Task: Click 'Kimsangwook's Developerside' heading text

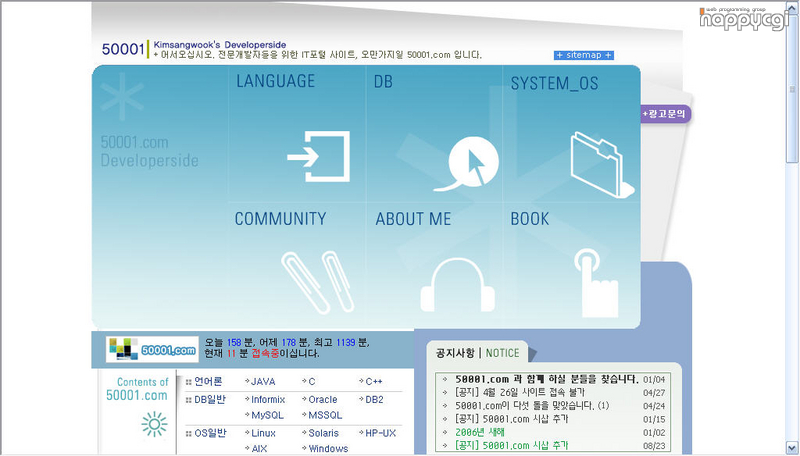Action: [x=220, y=45]
